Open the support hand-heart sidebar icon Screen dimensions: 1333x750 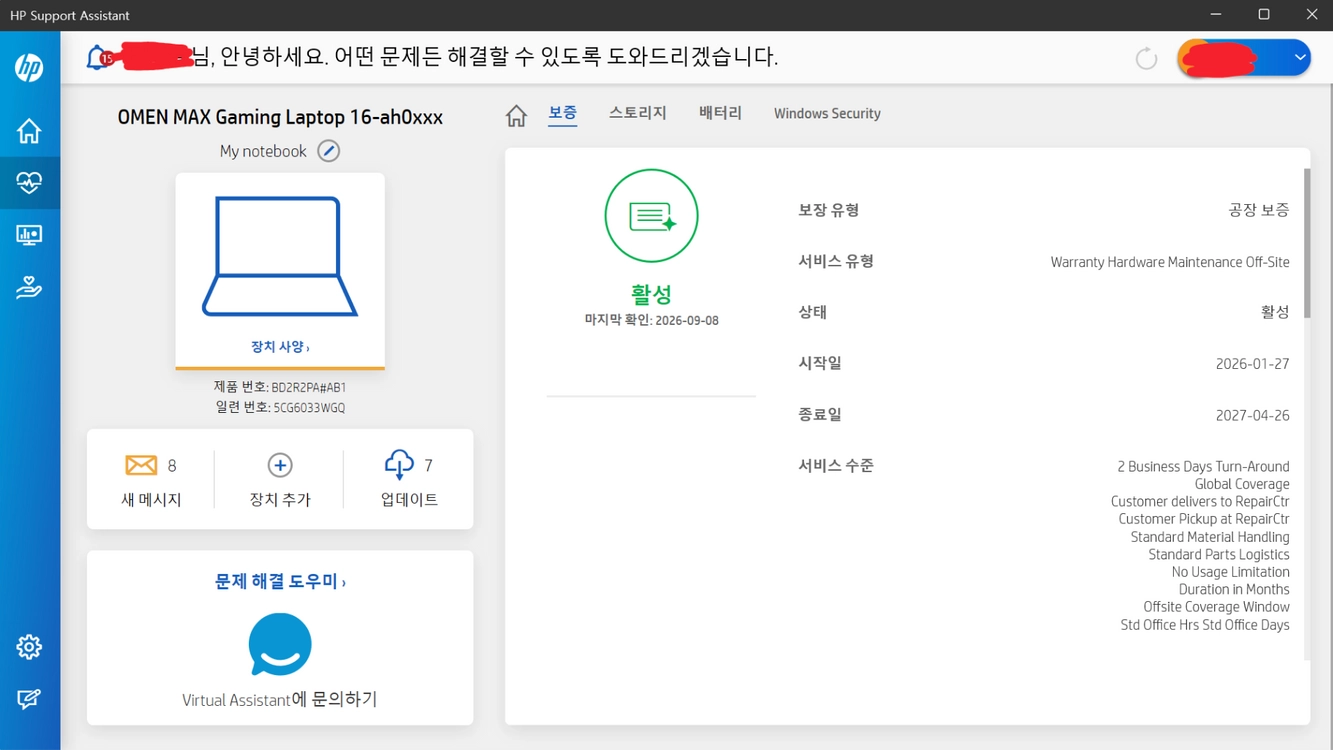click(29, 288)
